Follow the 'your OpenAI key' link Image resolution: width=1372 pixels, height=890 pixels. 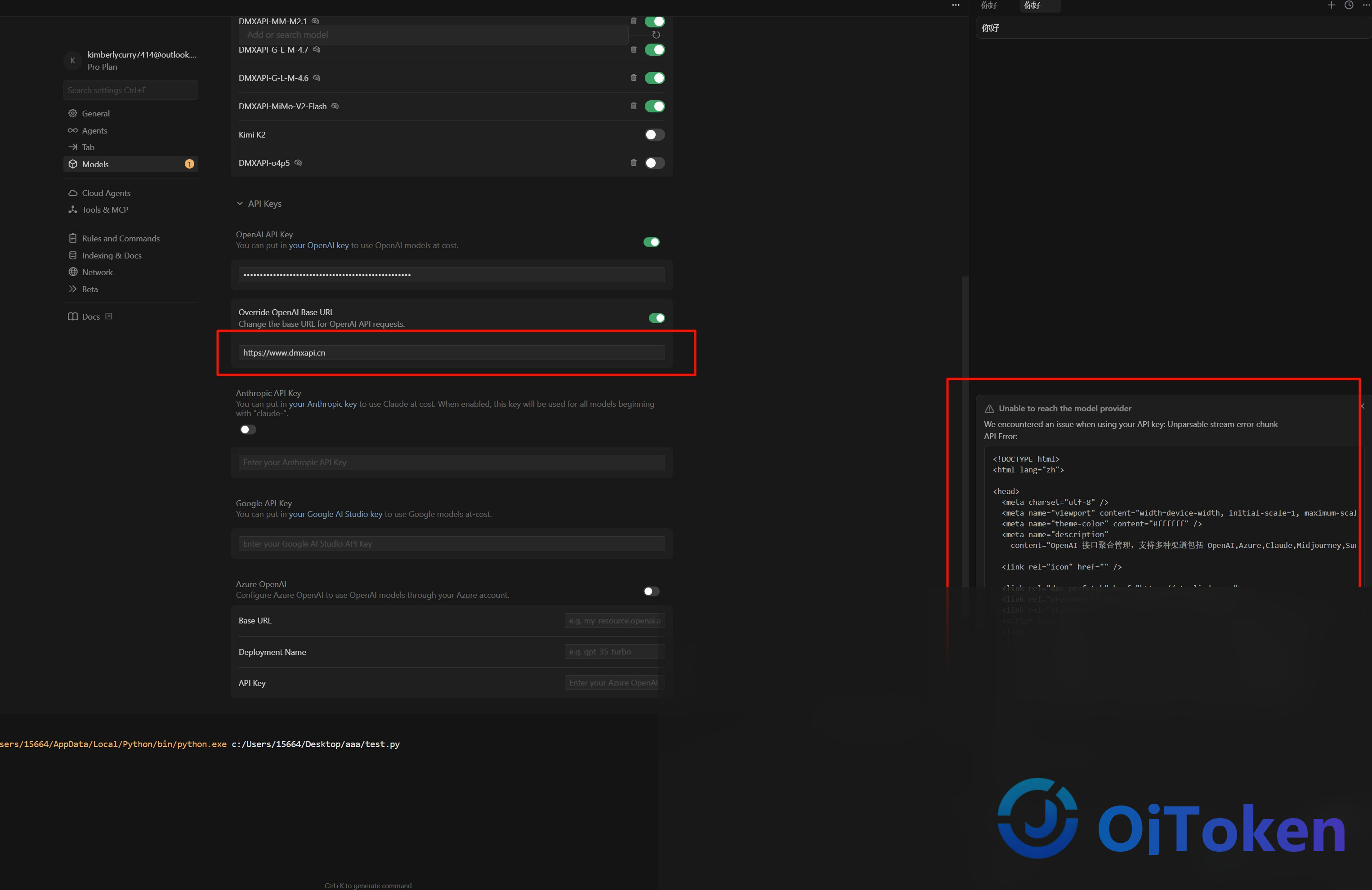click(319, 245)
